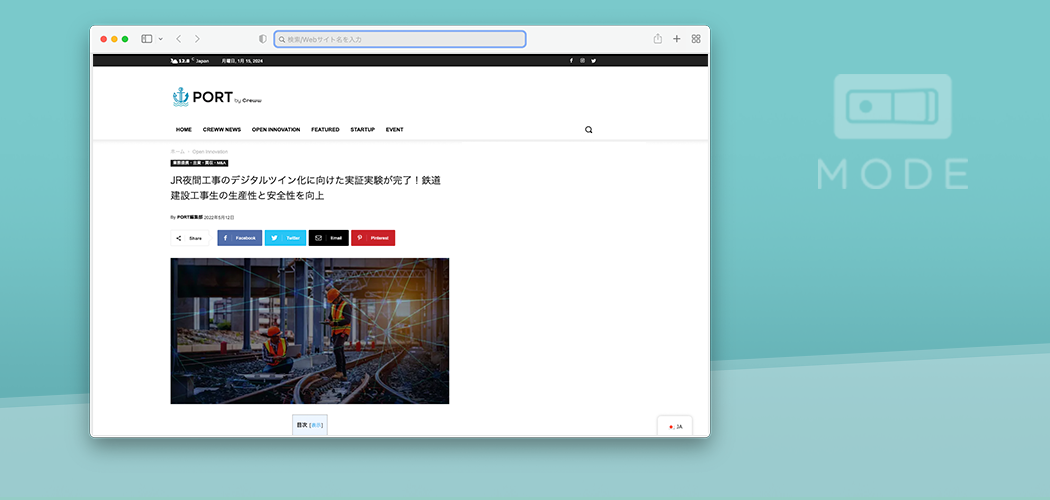
Task: Share article via Pinterest button
Action: click(373, 238)
